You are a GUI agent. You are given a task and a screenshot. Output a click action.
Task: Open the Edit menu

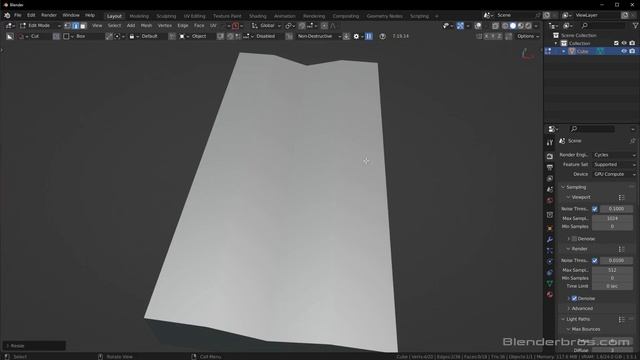[x=31, y=15]
